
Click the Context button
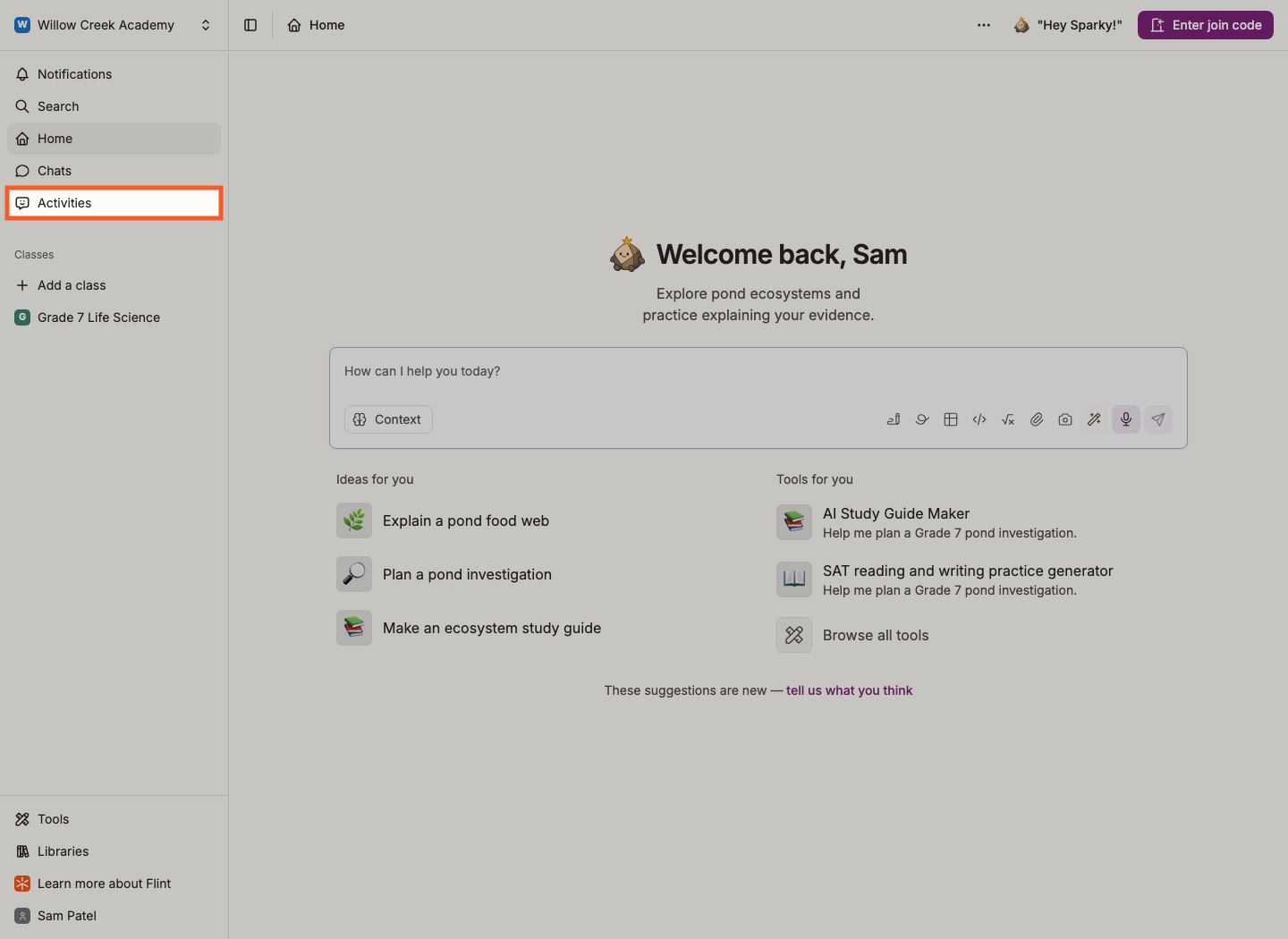point(388,419)
